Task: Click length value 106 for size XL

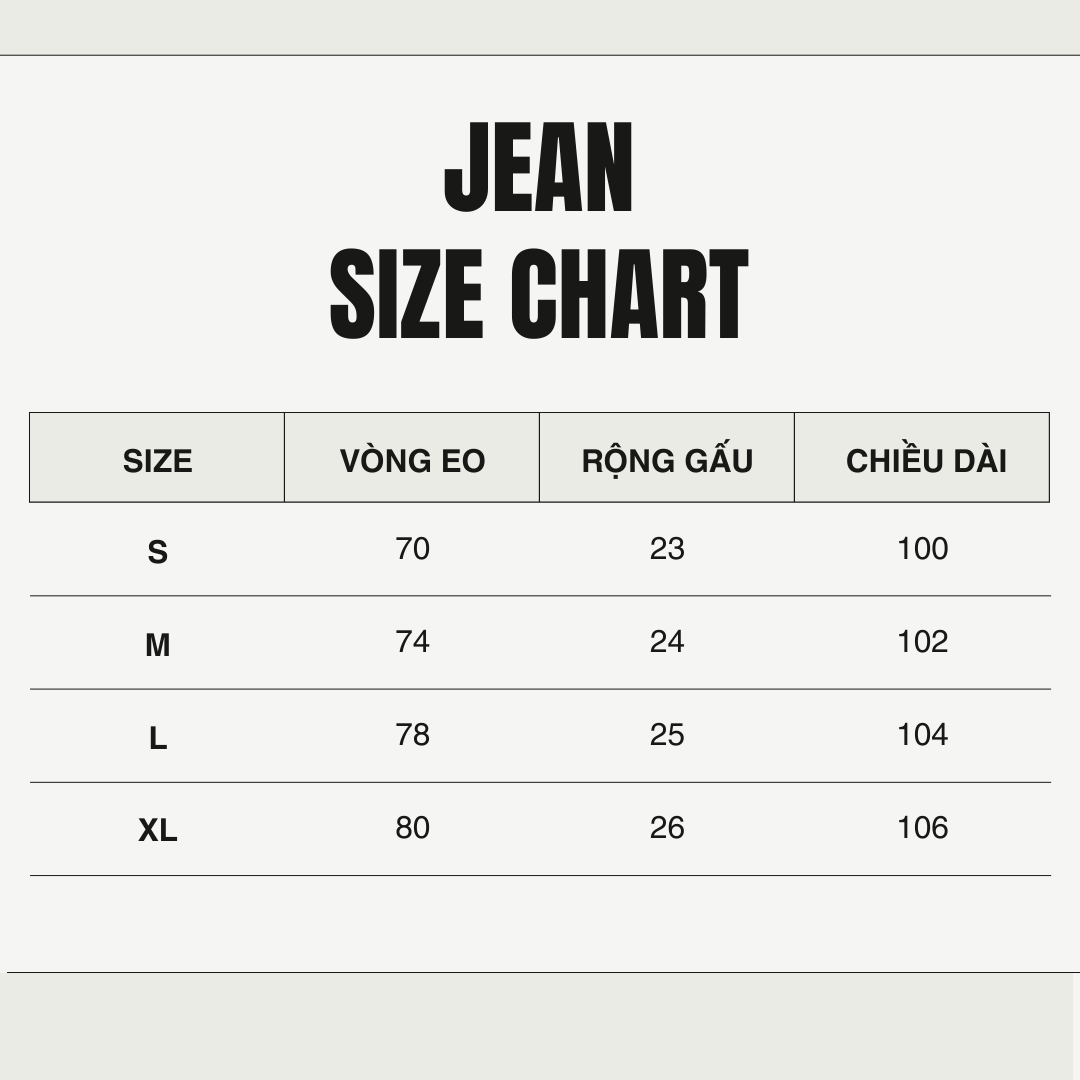Action: click(923, 828)
